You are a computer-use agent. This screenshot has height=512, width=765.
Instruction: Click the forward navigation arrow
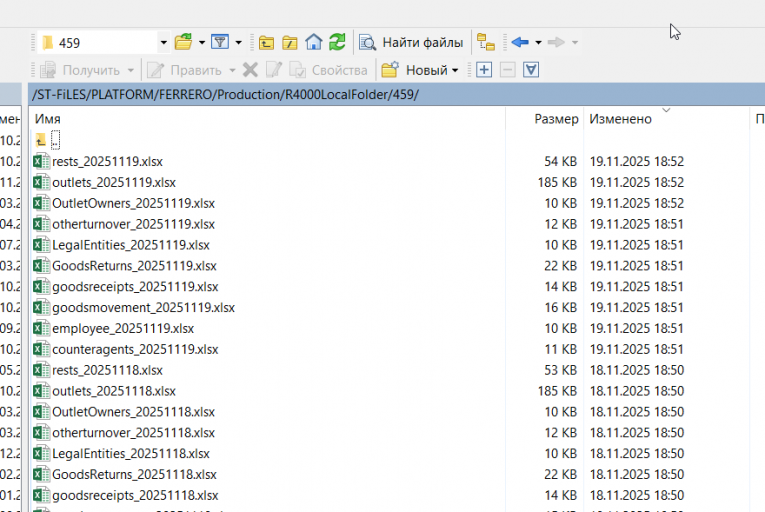556,42
